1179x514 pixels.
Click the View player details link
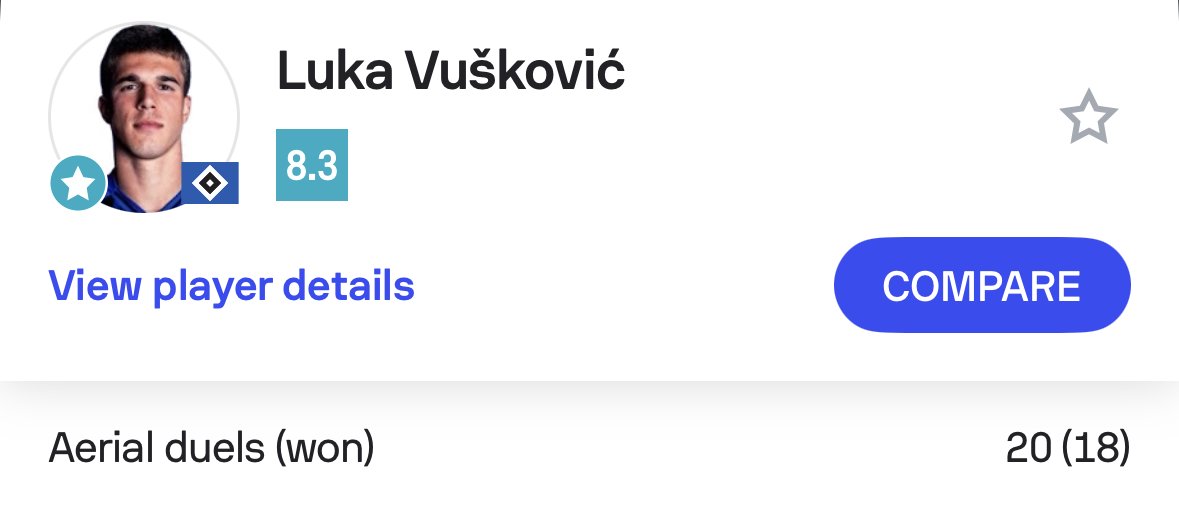[x=231, y=287]
